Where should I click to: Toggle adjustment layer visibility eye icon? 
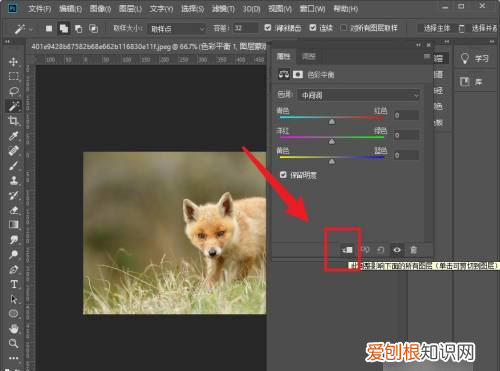pos(397,250)
